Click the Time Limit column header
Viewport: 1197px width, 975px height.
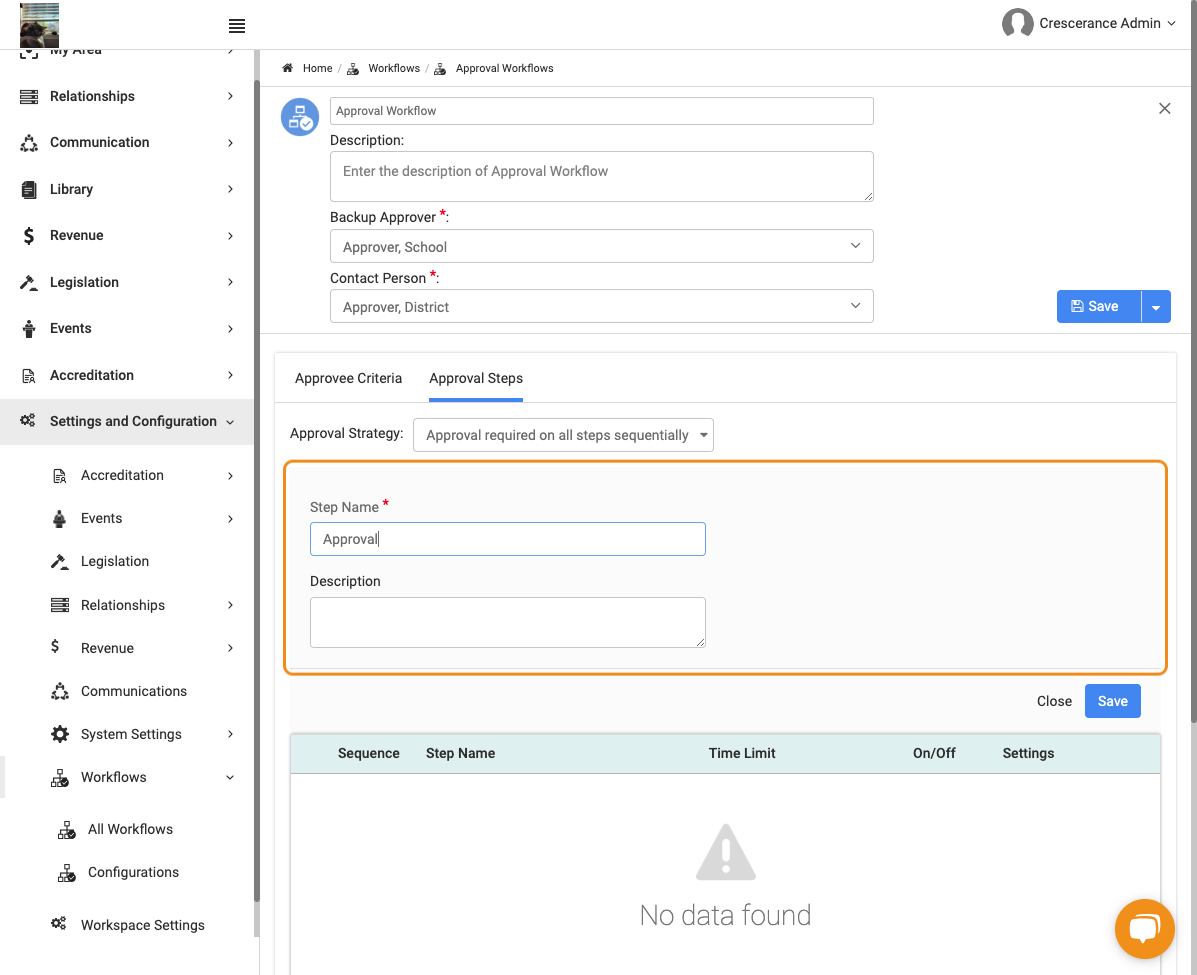point(741,754)
